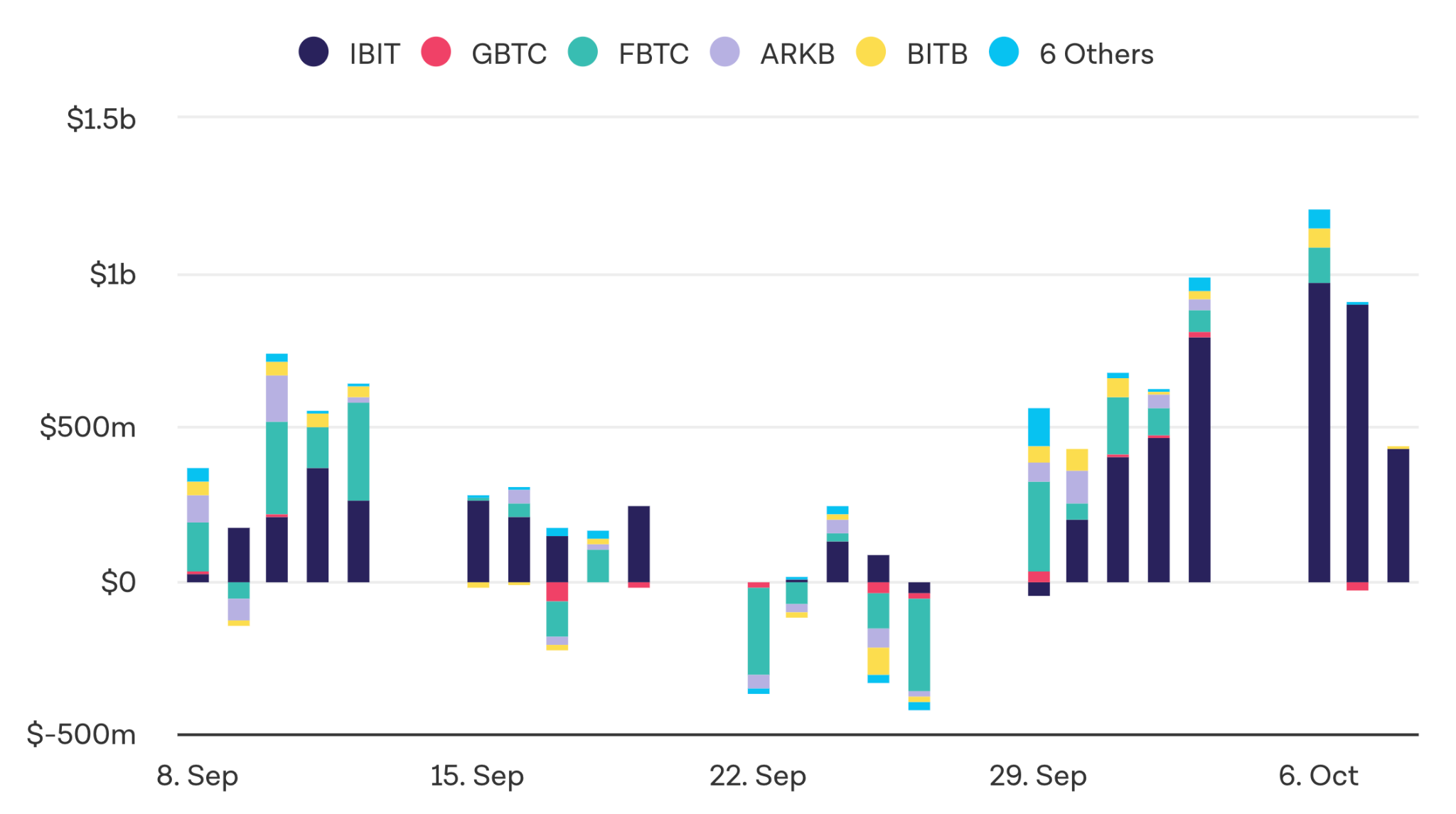The width and height of the screenshot is (1456, 814).
Task: Click the red GBTC legend circle
Action: tap(436, 52)
